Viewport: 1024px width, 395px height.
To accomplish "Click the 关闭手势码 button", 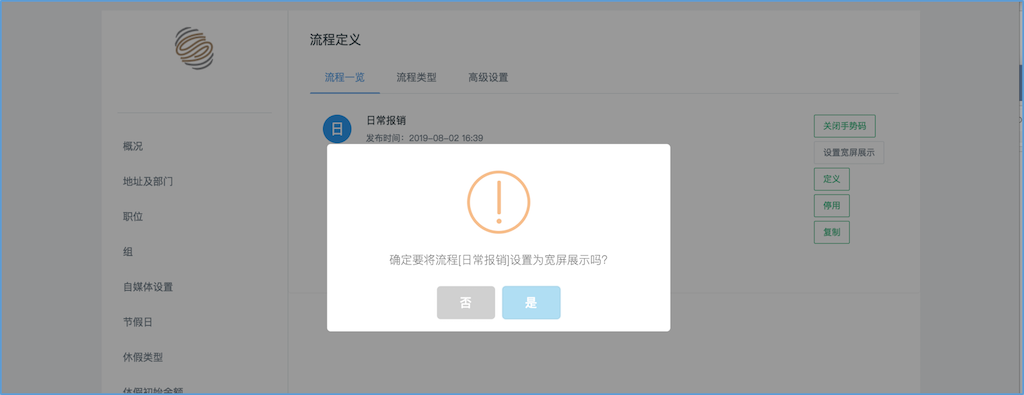I will pos(844,126).
